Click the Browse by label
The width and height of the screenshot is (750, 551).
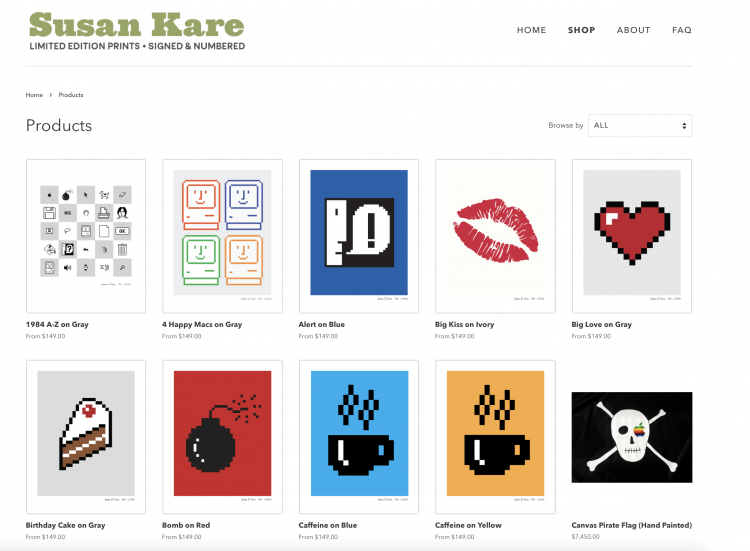click(x=566, y=125)
